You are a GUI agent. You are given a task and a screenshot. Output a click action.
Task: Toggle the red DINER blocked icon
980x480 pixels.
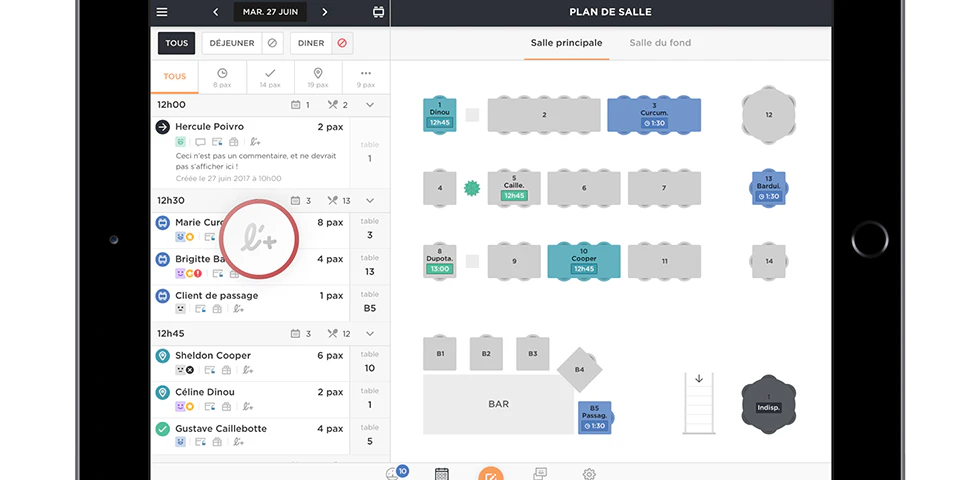click(x=342, y=43)
